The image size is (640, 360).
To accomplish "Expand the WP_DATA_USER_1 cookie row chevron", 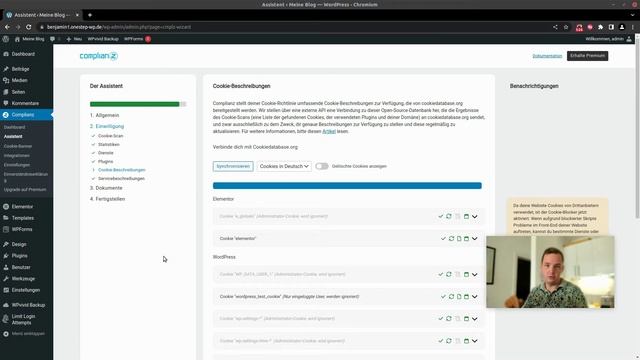I will pos(474,274).
